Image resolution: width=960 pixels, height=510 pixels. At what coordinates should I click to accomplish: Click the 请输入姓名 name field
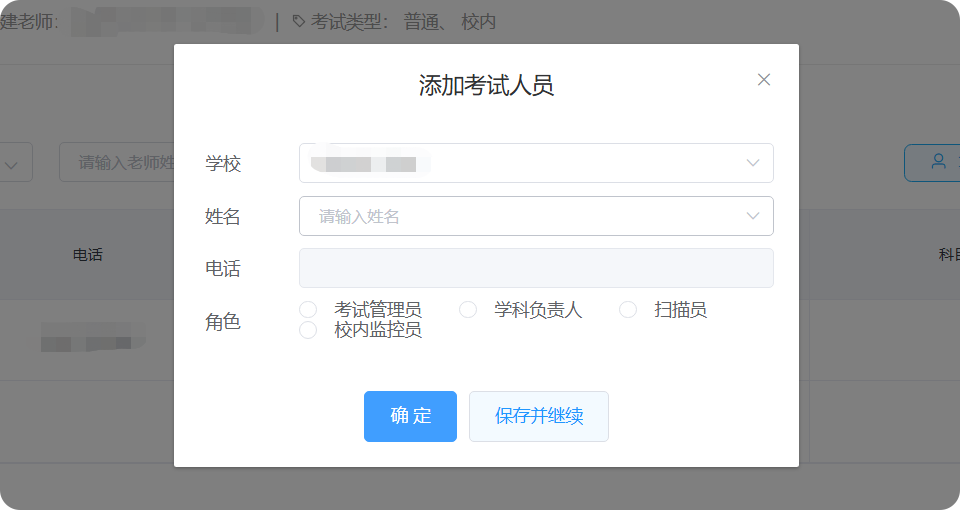[520, 216]
